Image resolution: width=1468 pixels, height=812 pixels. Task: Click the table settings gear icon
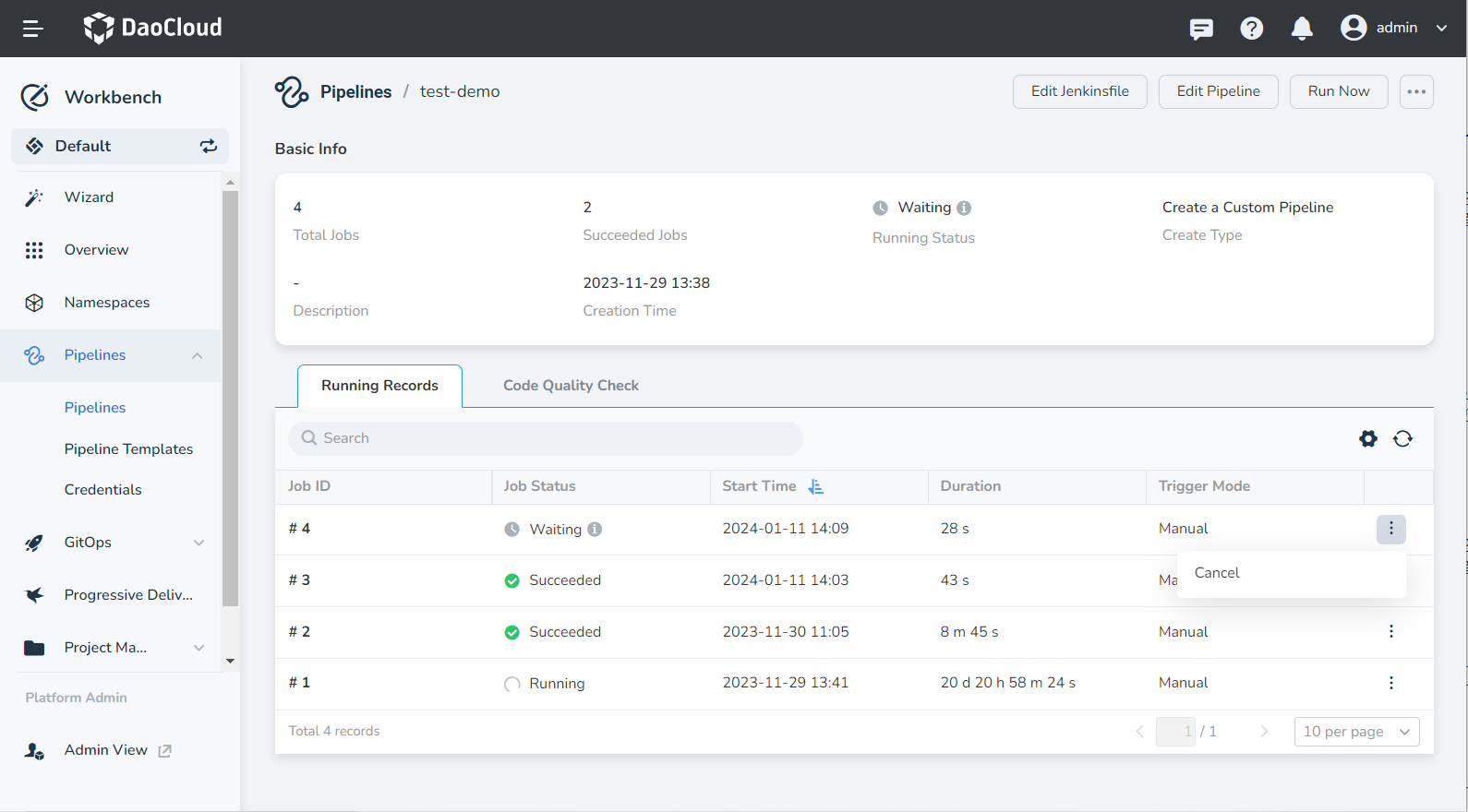pos(1368,439)
